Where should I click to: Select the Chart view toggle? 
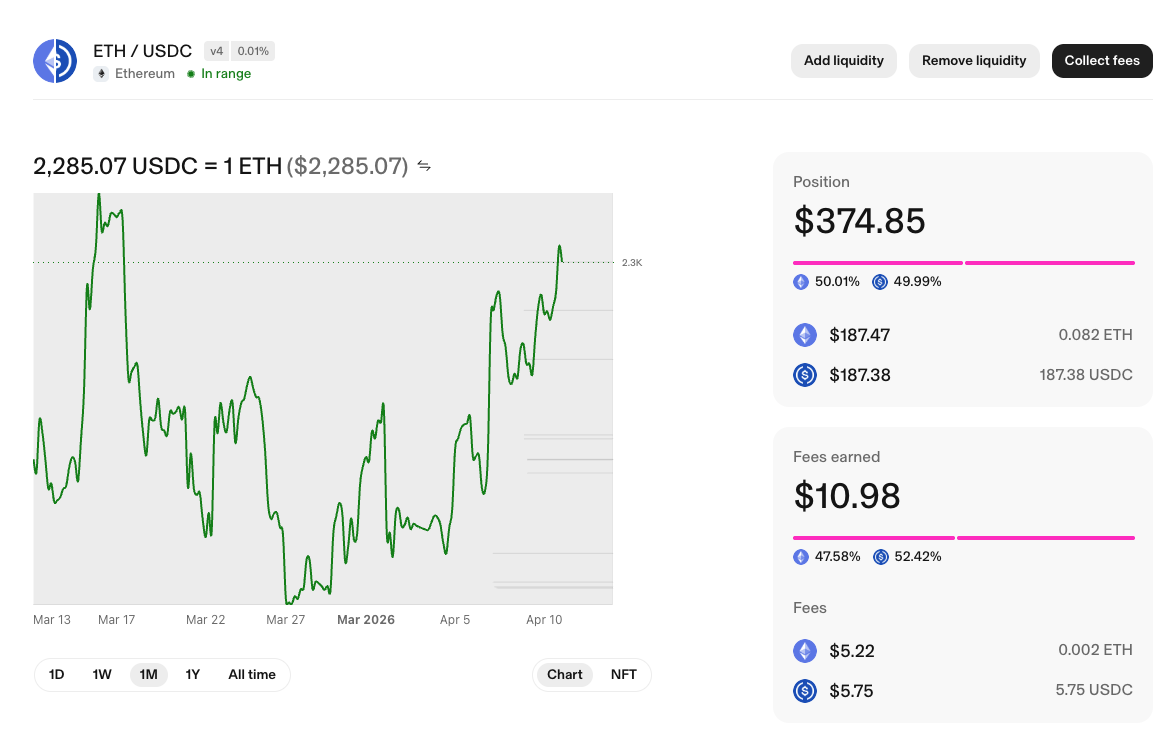[564, 675]
